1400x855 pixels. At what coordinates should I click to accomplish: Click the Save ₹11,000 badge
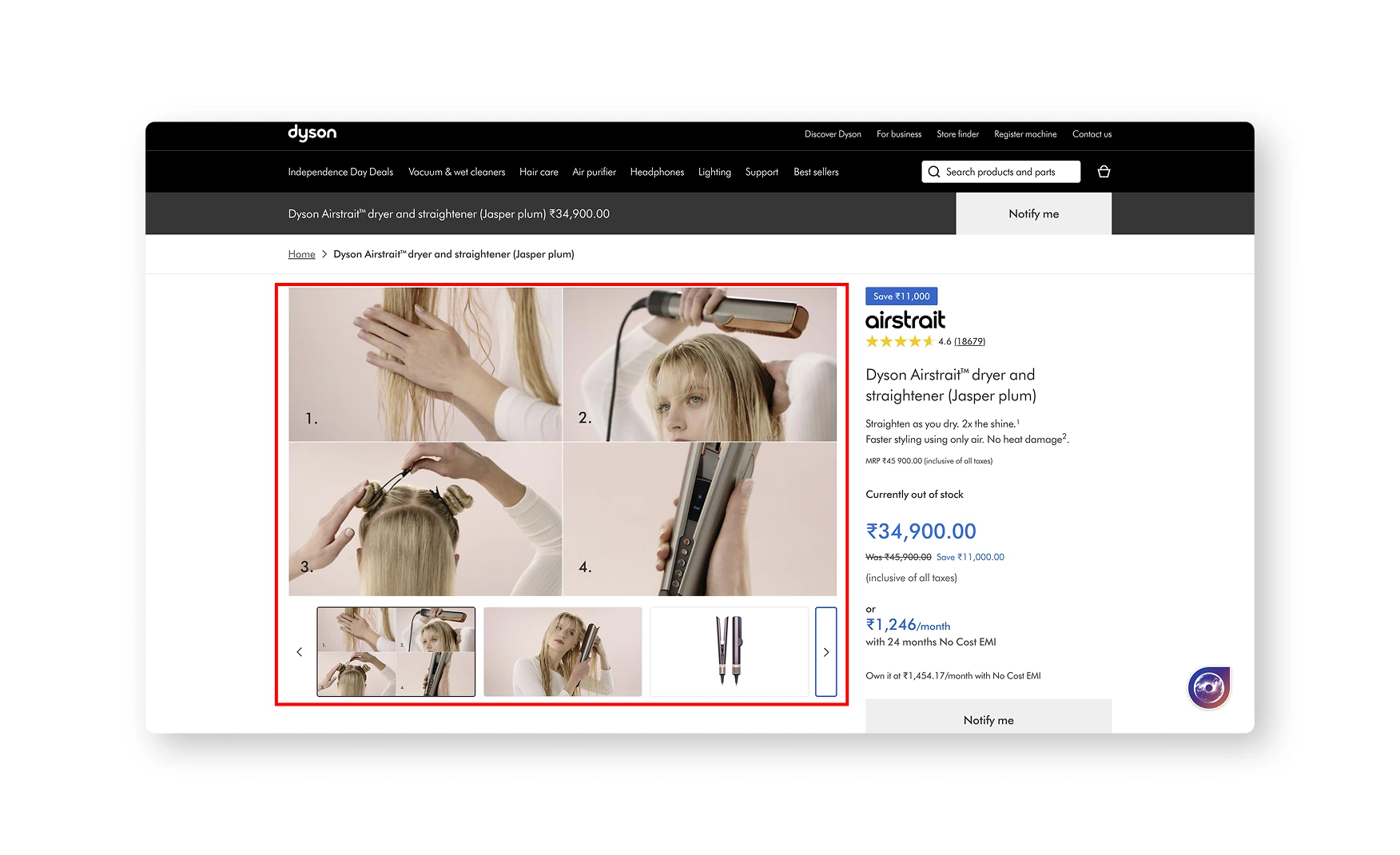901,296
